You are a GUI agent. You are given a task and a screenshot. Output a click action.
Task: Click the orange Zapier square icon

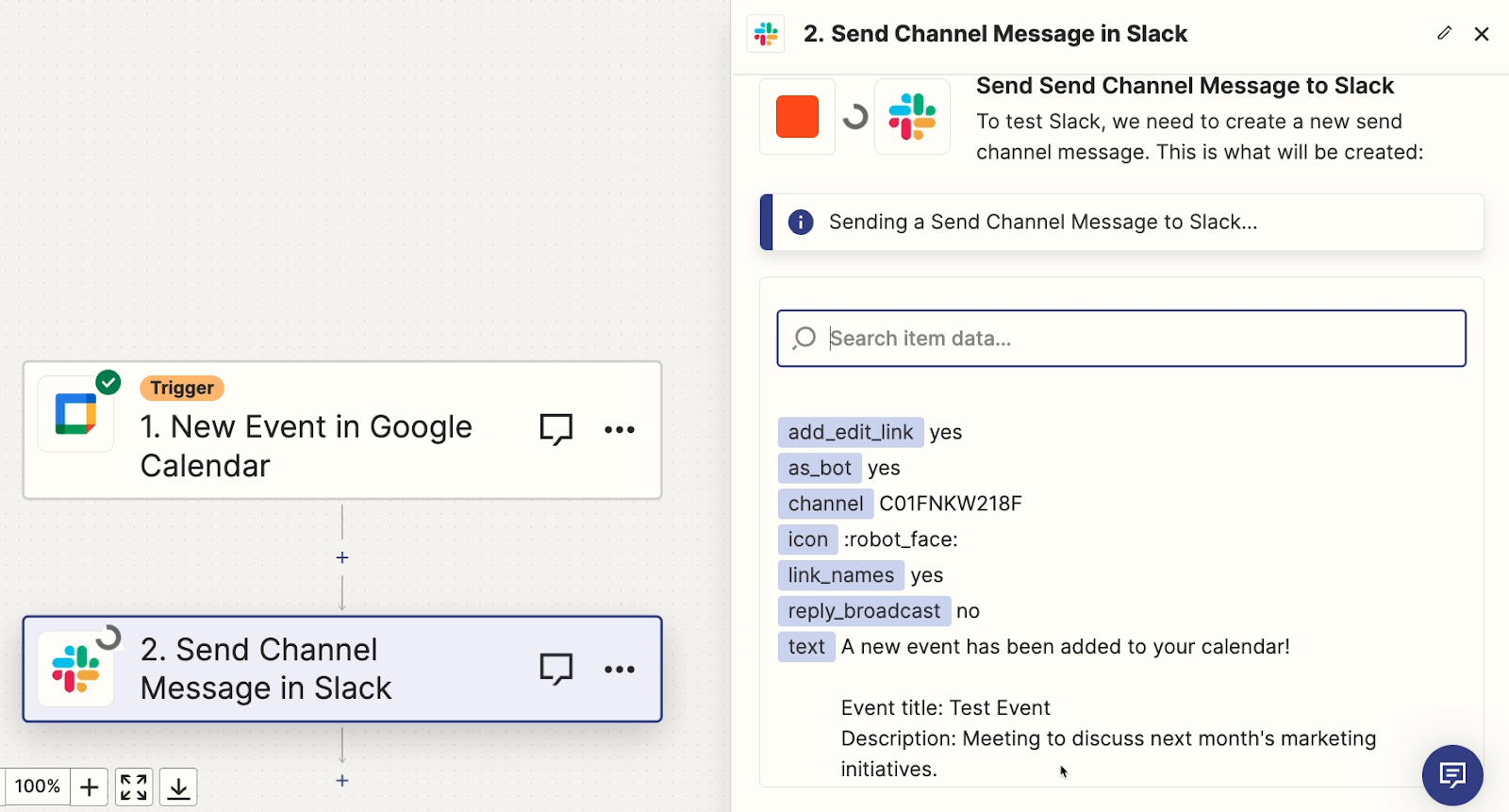coord(797,117)
